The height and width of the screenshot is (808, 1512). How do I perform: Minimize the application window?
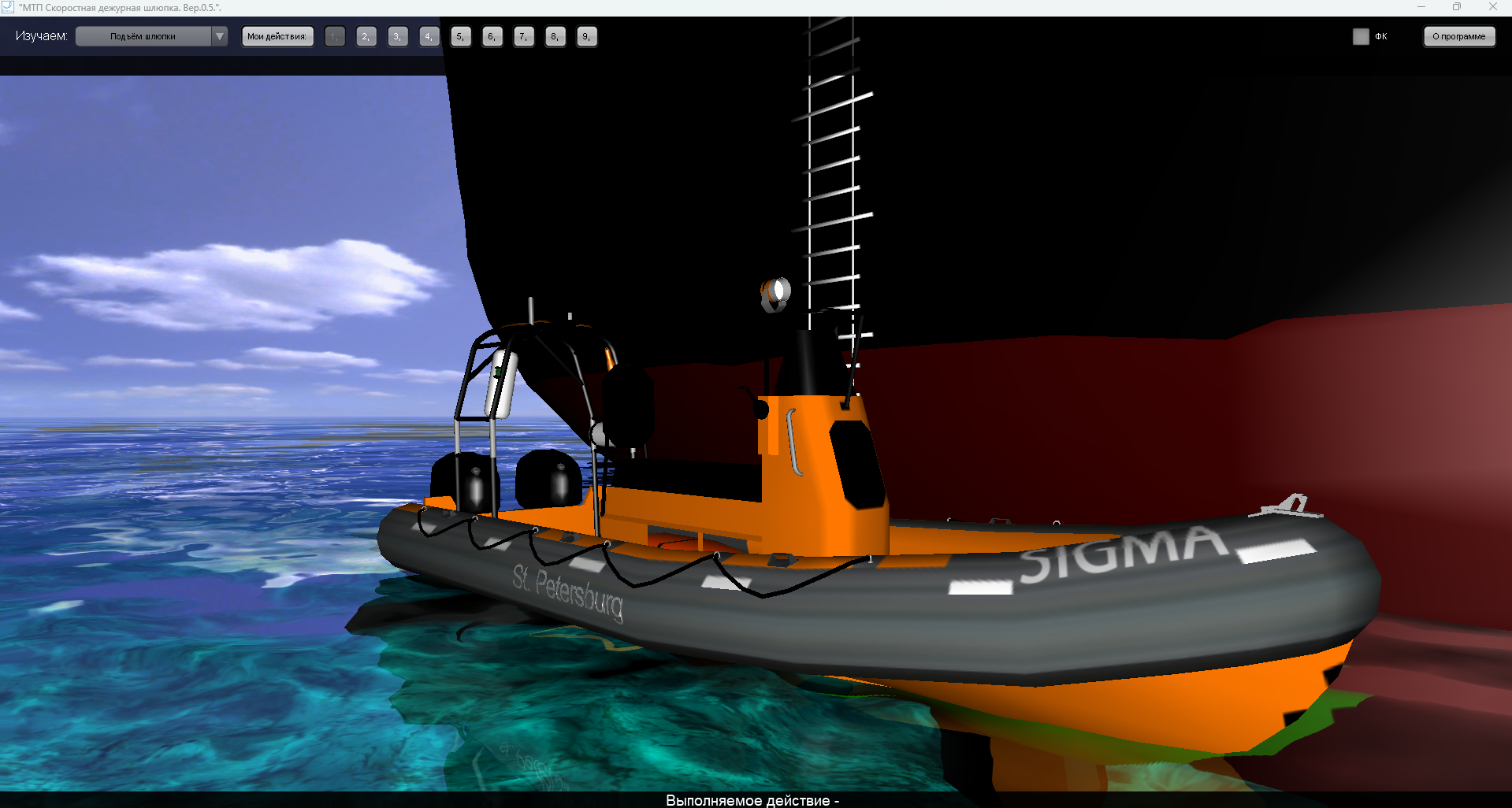1421,7
